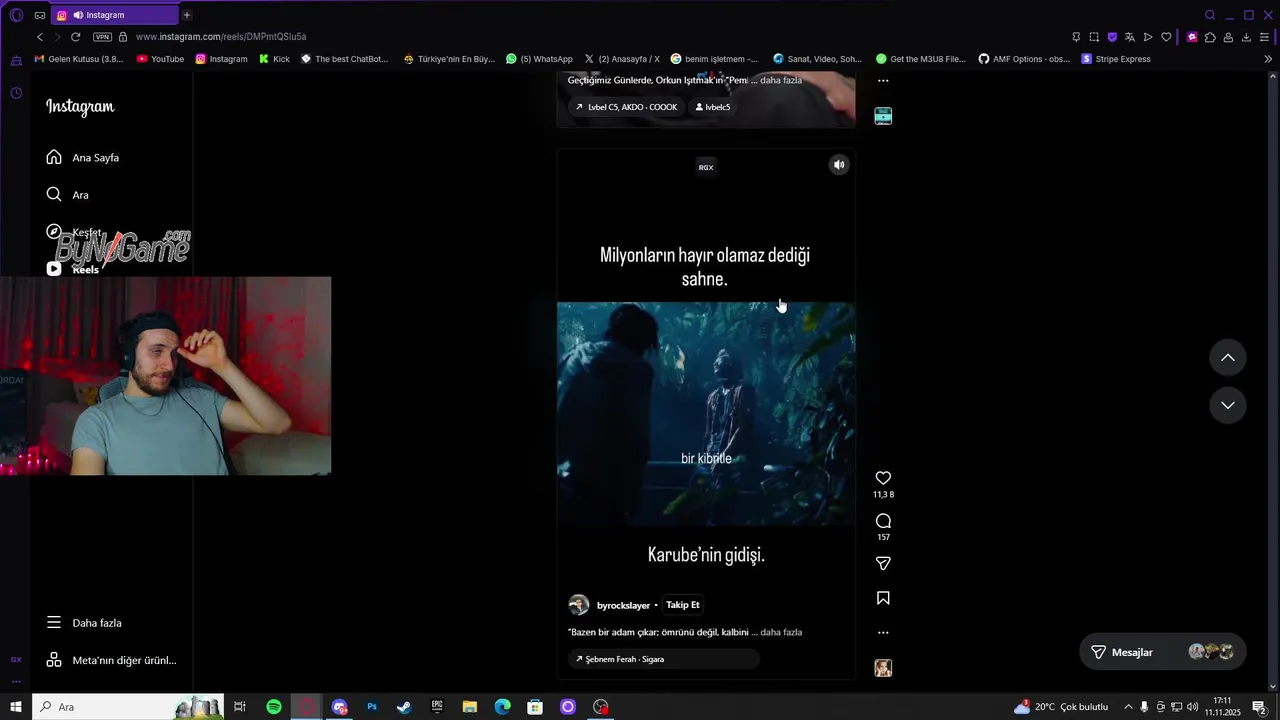Share the reel via the paper plane icon
1280x720 pixels.
click(883, 563)
